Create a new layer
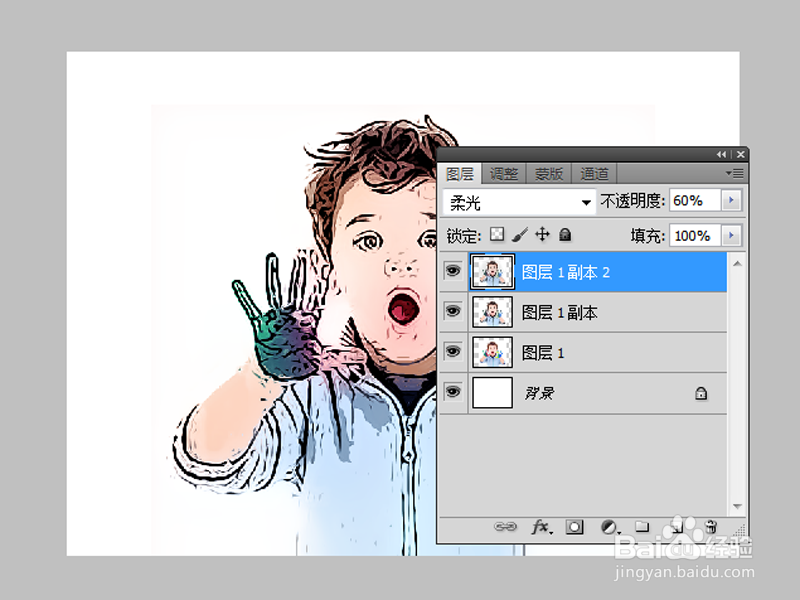This screenshot has width=800, height=600. click(678, 527)
